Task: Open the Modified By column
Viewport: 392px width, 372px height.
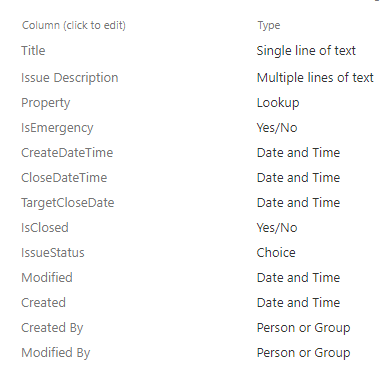Action: coord(56,353)
